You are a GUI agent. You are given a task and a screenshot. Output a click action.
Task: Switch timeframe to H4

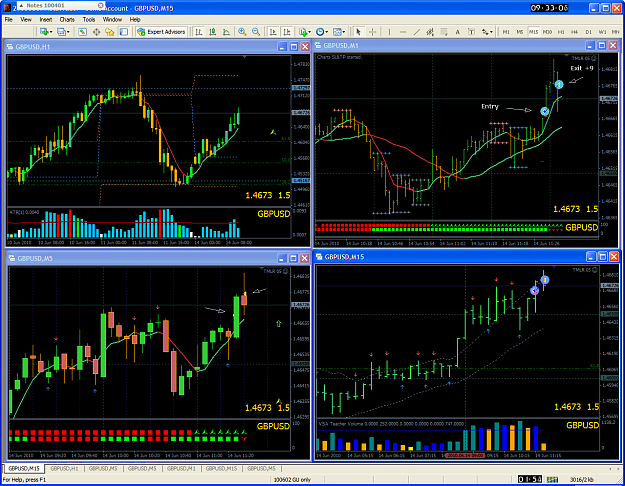click(x=574, y=32)
